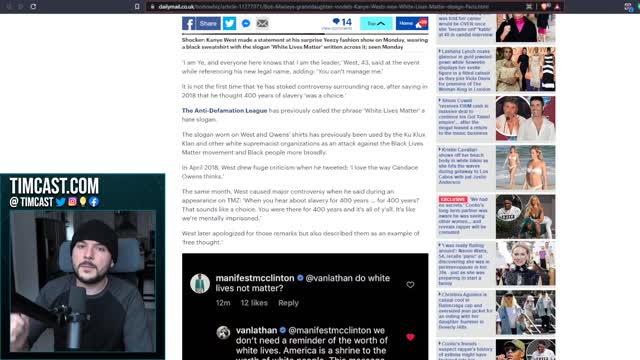Share the article by email icon

click(x=262, y=24)
